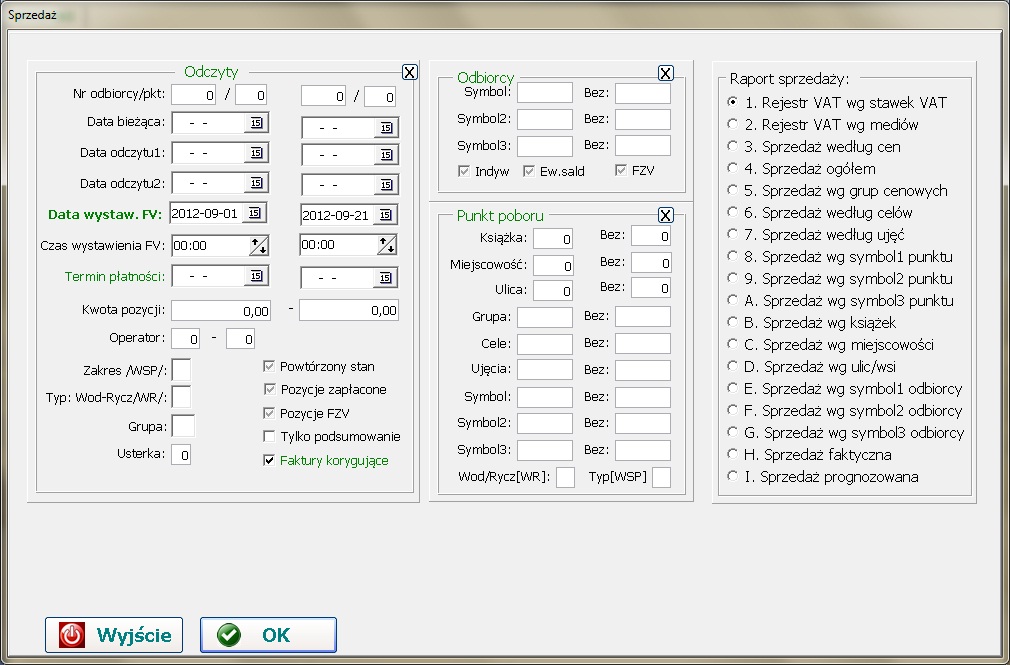Choose report B. Sprzedaż wg książek

(x=733, y=323)
